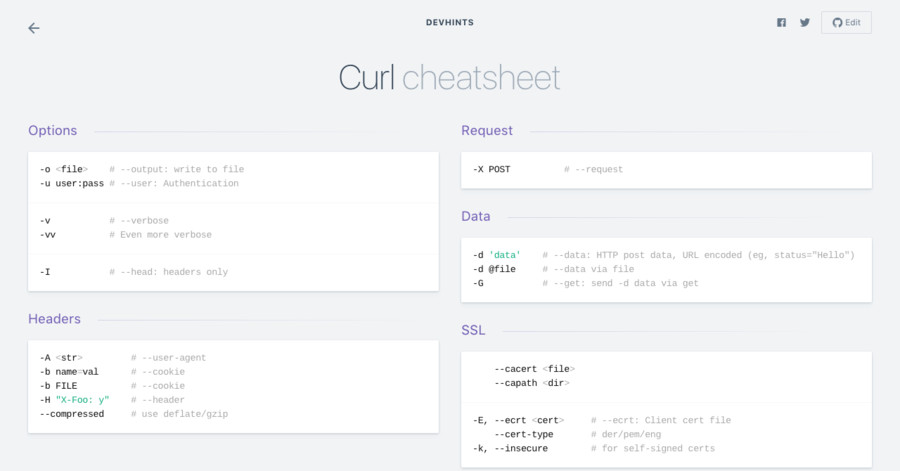The width and height of the screenshot is (900, 471).
Task: Click the Options section heading
Action: click(52, 130)
